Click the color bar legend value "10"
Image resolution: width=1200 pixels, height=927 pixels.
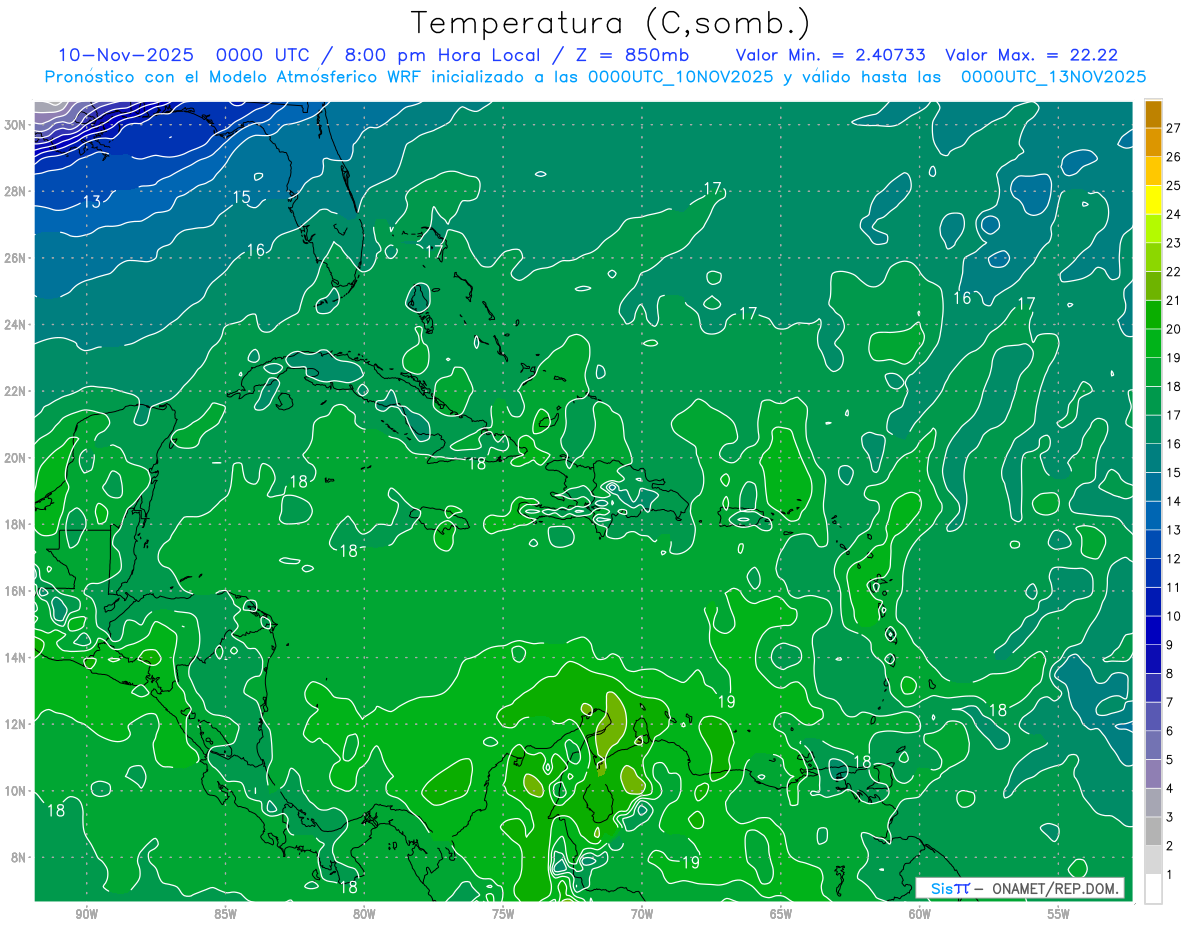tap(1174, 616)
